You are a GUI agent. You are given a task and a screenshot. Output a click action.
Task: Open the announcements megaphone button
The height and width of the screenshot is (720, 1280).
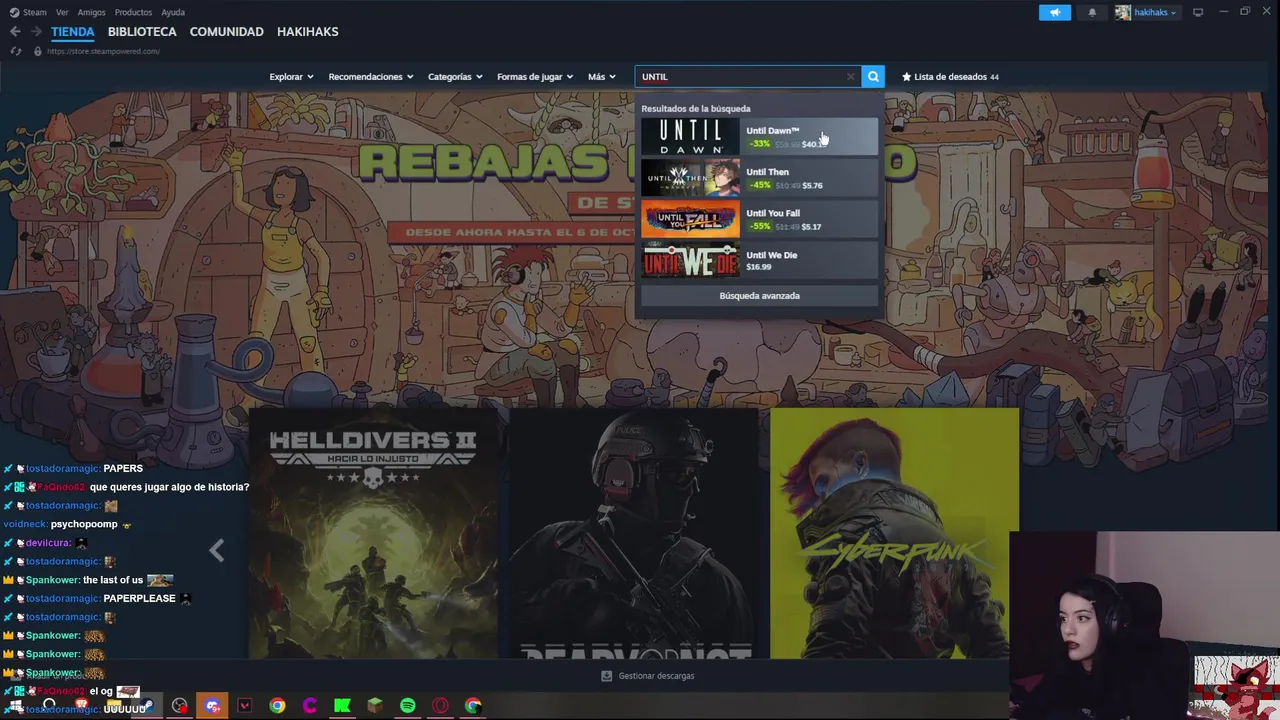1055,12
